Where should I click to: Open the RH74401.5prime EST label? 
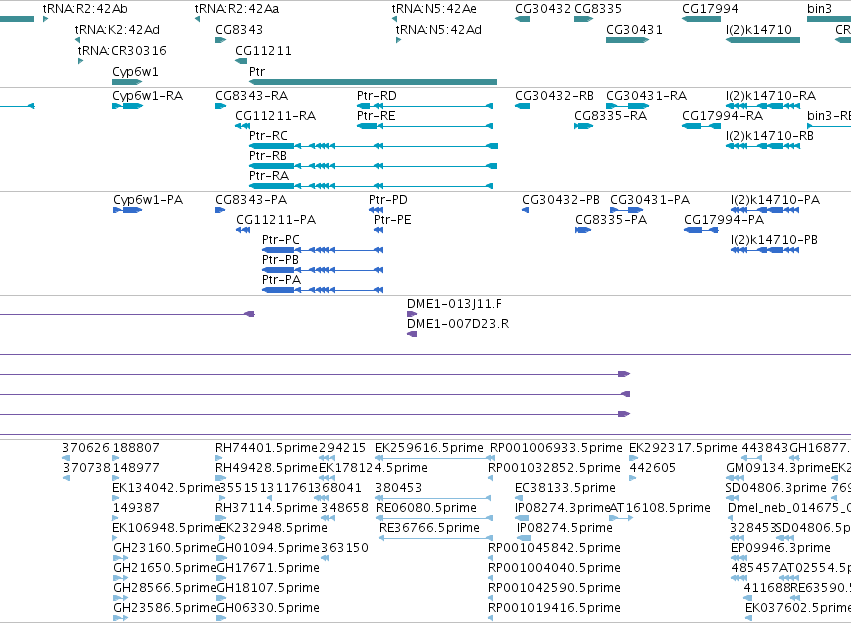[266, 448]
